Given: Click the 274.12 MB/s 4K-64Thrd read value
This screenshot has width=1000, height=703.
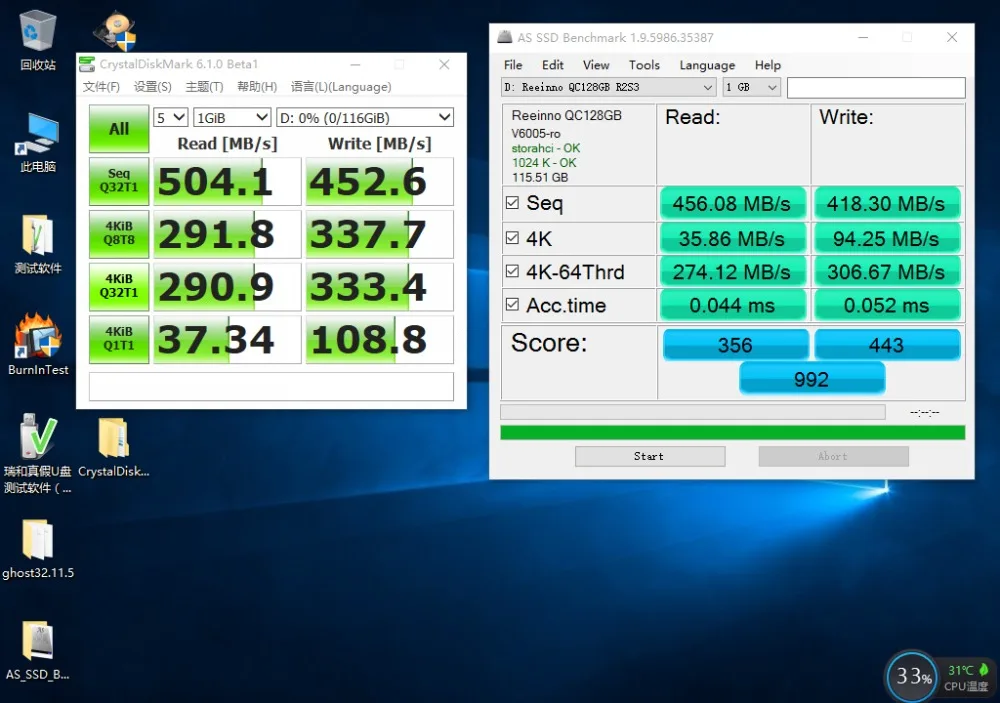Looking at the screenshot, I should pos(732,272).
